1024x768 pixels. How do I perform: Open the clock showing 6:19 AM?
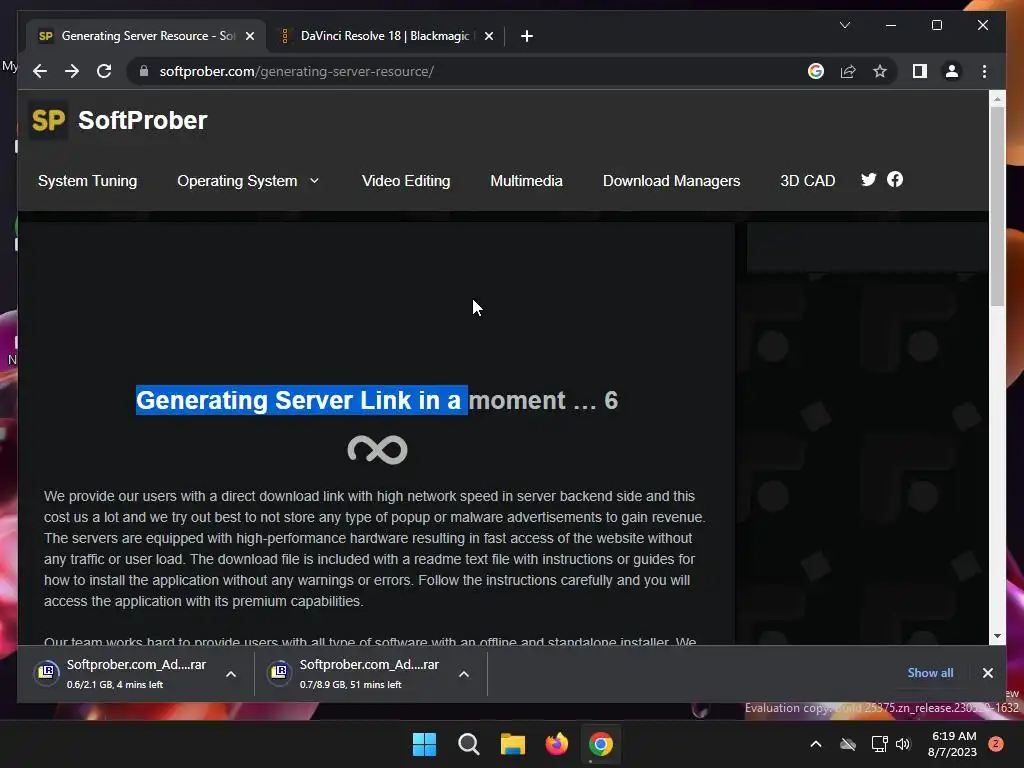(953, 744)
